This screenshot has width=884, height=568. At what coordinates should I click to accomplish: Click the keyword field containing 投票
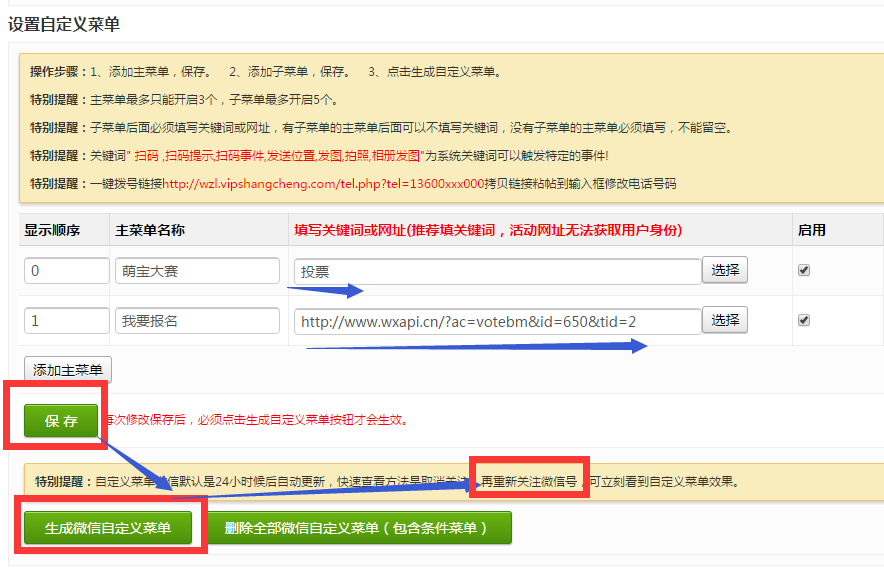(497, 271)
